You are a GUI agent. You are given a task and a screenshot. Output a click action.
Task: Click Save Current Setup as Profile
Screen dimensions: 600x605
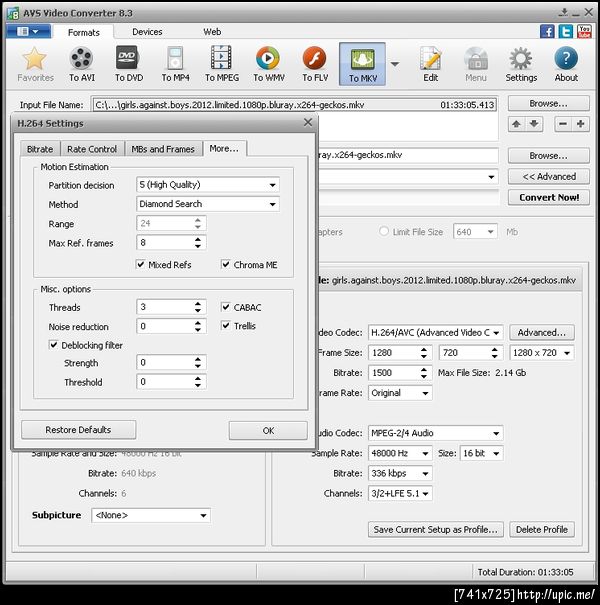436,529
